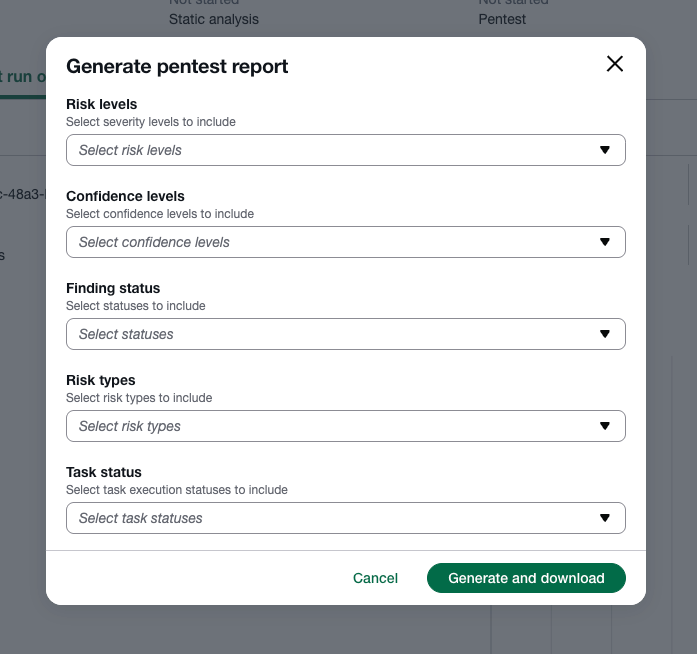Open the 'Select confidence levels' combo box

pos(330,242)
